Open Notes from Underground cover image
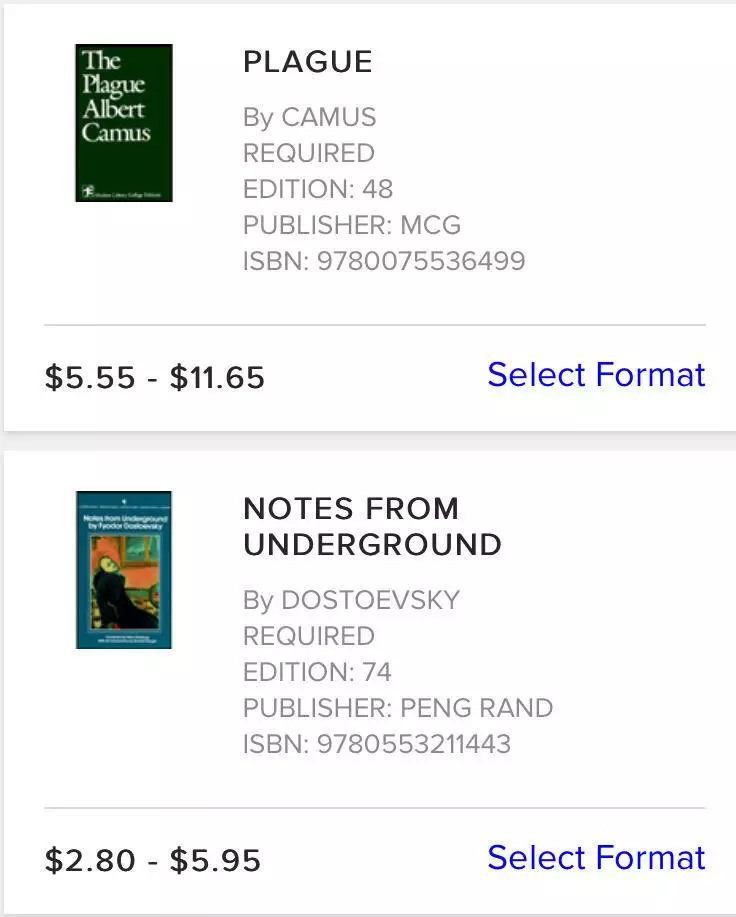Image resolution: width=736 pixels, height=917 pixels. pyautogui.click(x=124, y=570)
